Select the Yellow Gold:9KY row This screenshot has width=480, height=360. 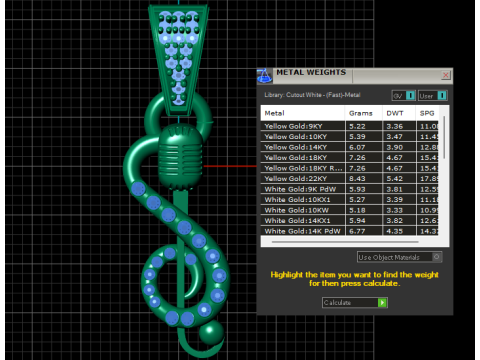(349, 126)
